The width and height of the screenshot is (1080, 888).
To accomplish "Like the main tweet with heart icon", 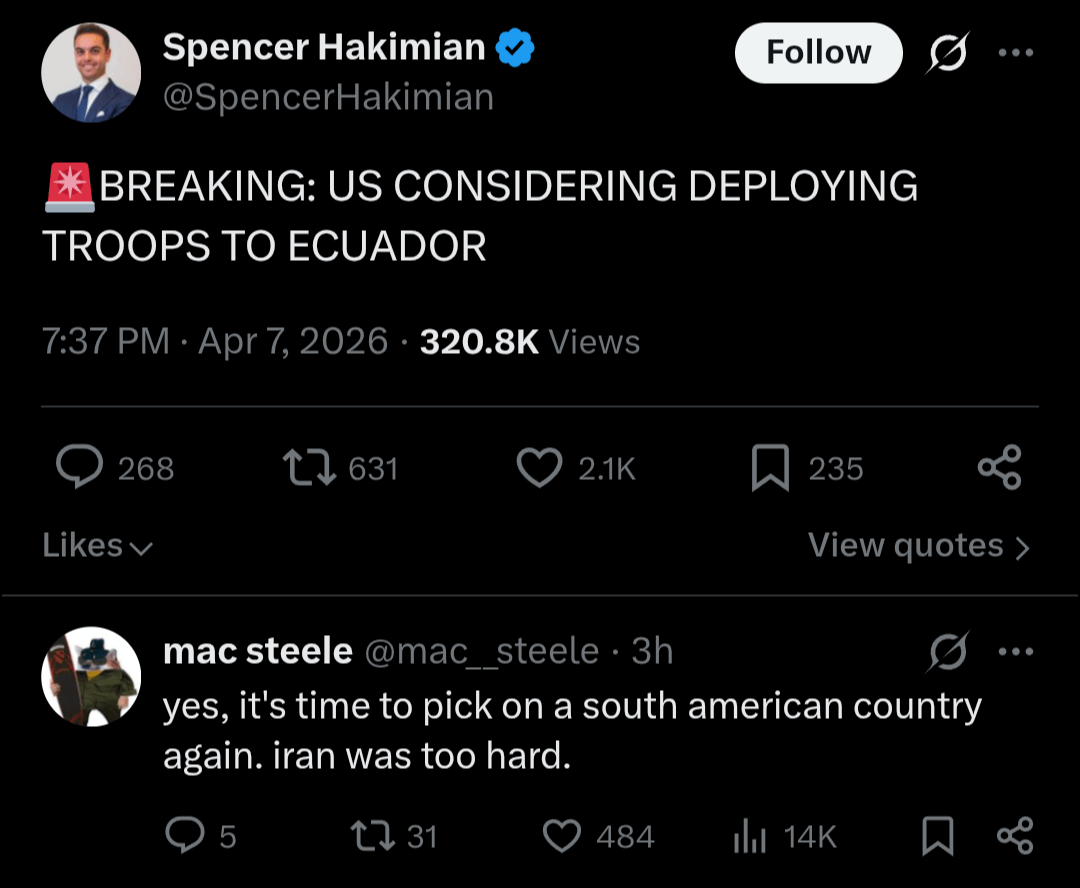I will [x=540, y=468].
